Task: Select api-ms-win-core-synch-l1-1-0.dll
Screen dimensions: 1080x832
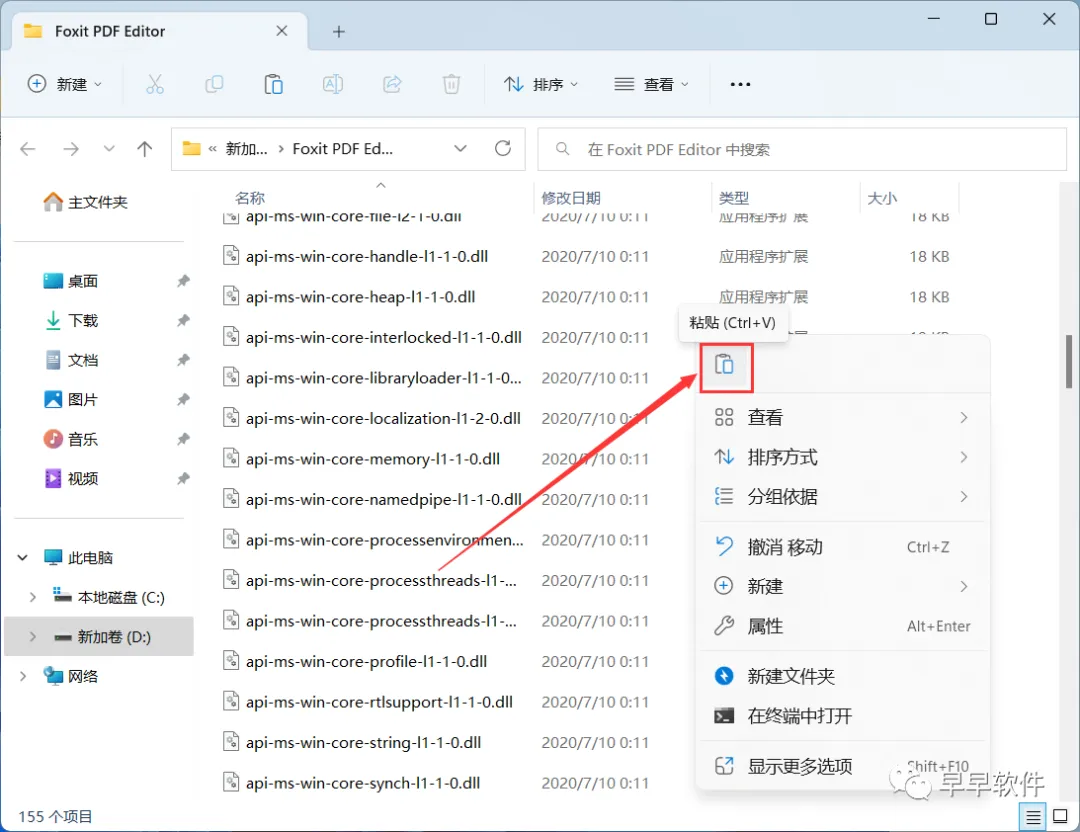Action: (x=363, y=783)
